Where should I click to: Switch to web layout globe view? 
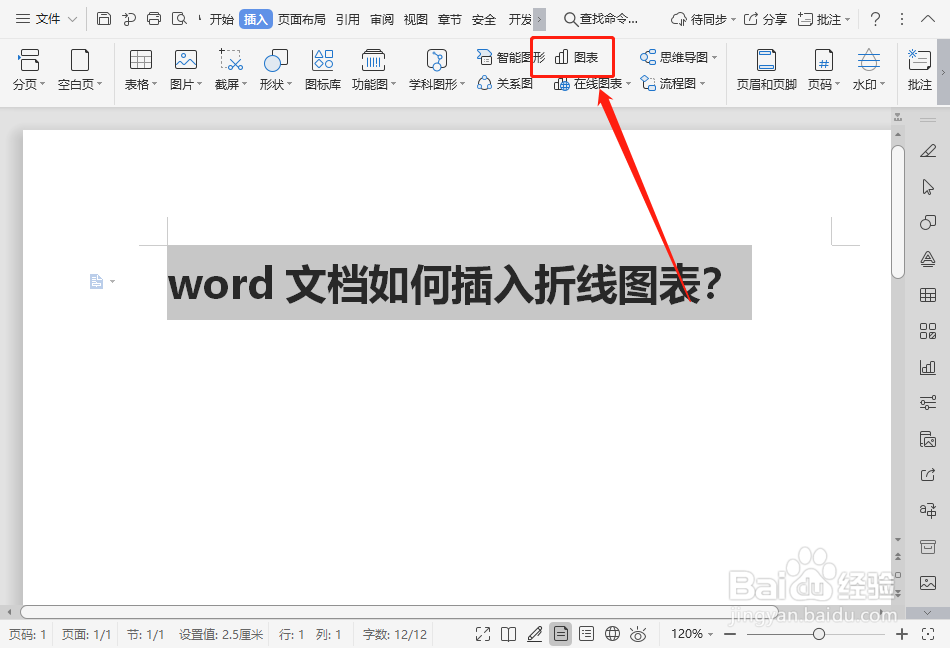coord(613,634)
